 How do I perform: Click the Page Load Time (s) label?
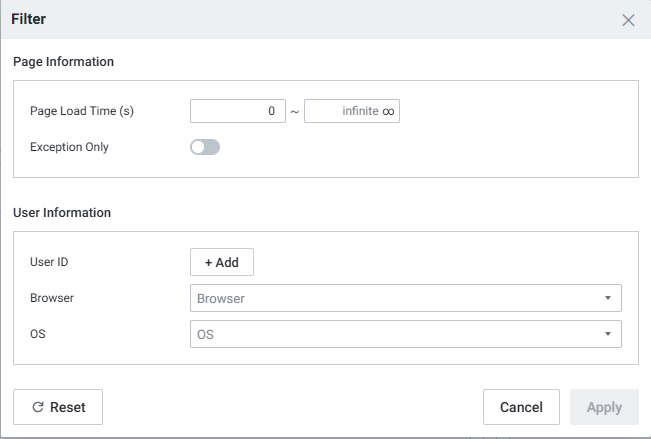pyautogui.click(x=82, y=111)
